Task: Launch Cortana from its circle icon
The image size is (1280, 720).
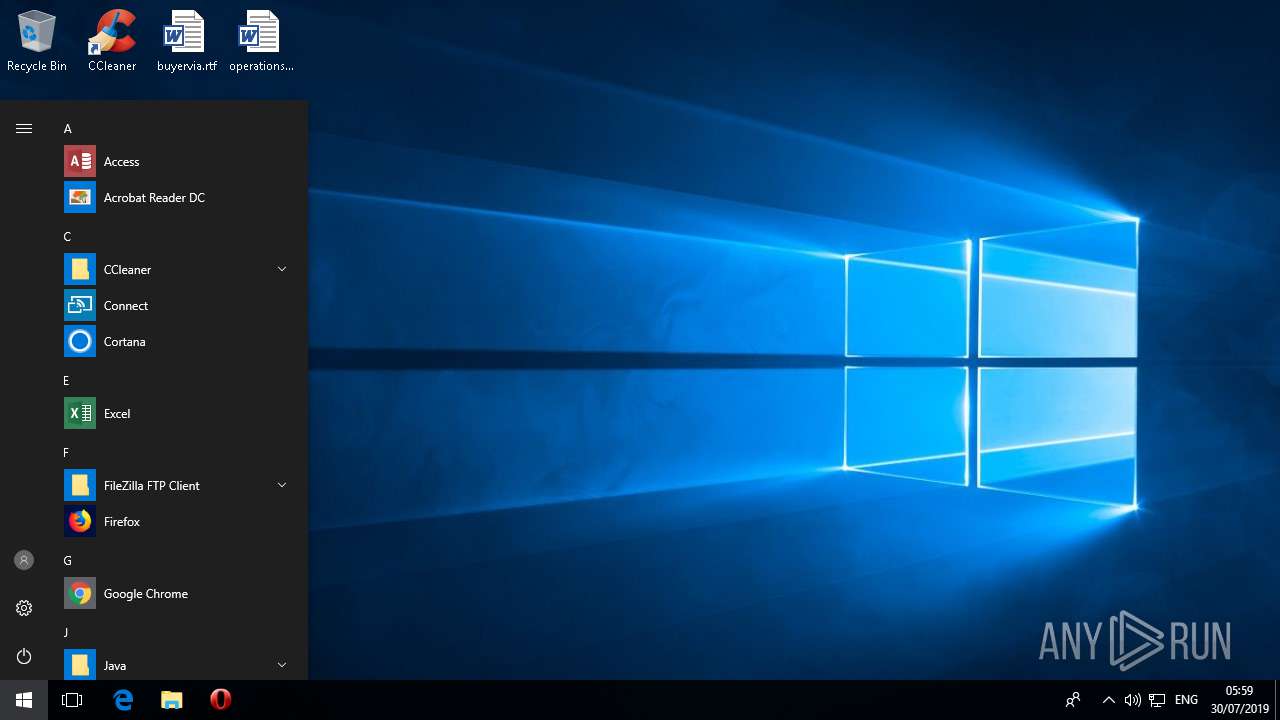Action: (x=80, y=341)
